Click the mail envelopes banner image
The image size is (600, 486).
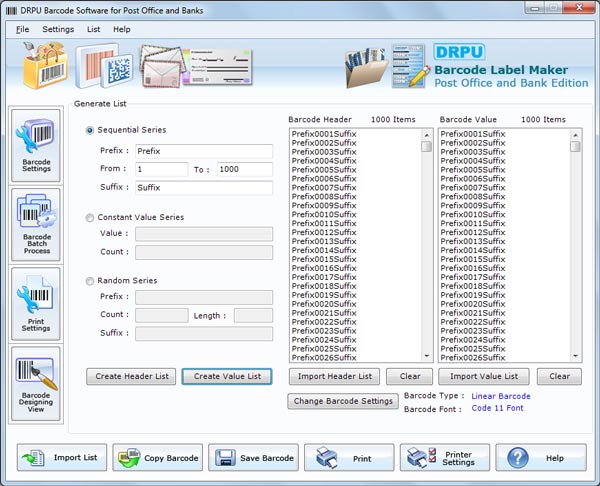point(162,66)
